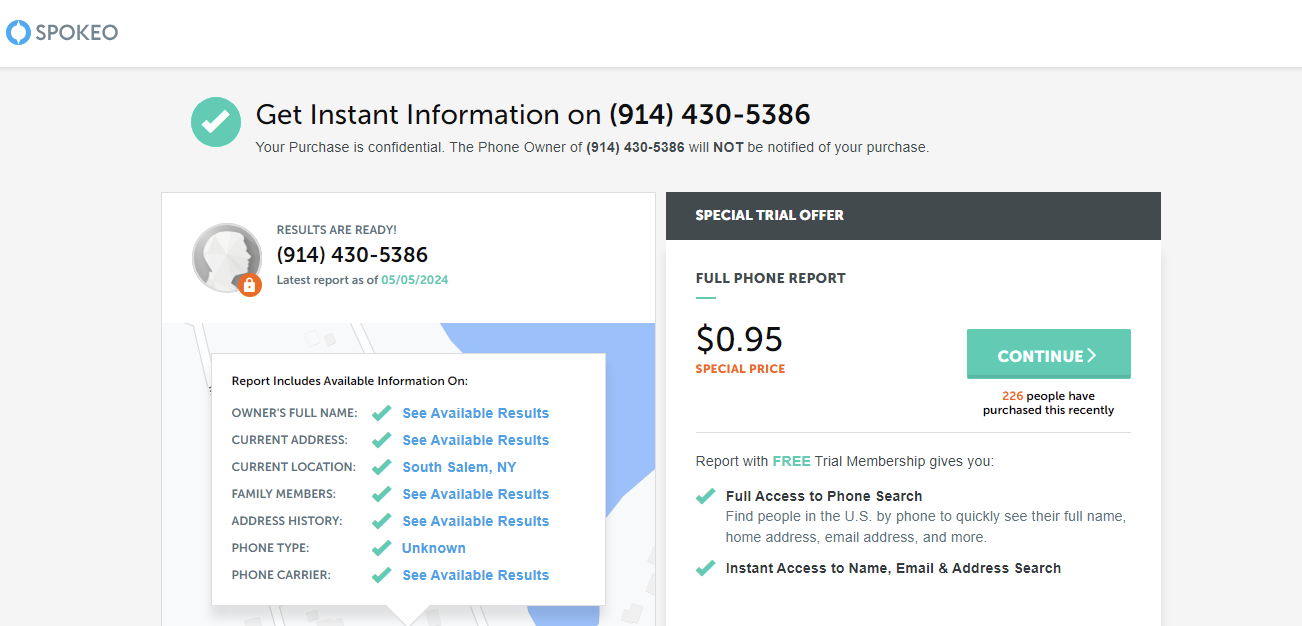1302x626 pixels.
Task: Click the large green checkmark circle icon
Action: [216, 122]
